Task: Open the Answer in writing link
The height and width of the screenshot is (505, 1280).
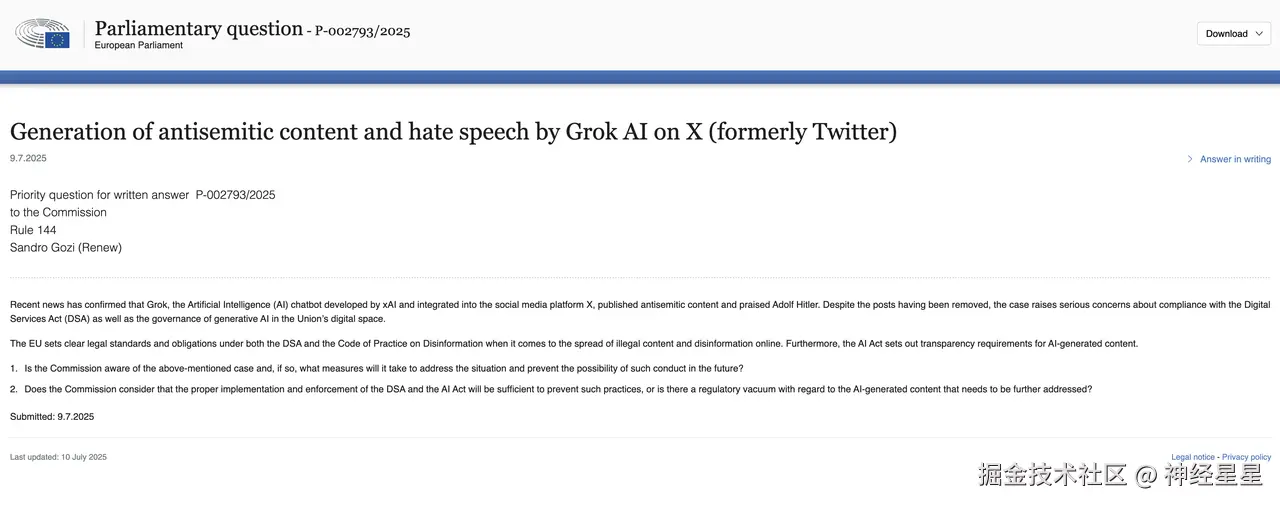Action: [1235, 159]
